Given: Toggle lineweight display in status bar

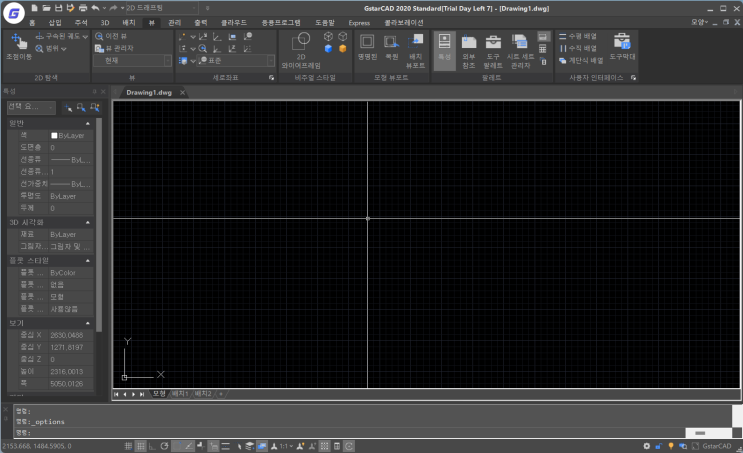Looking at the screenshot, I should [x=226, y=446].
